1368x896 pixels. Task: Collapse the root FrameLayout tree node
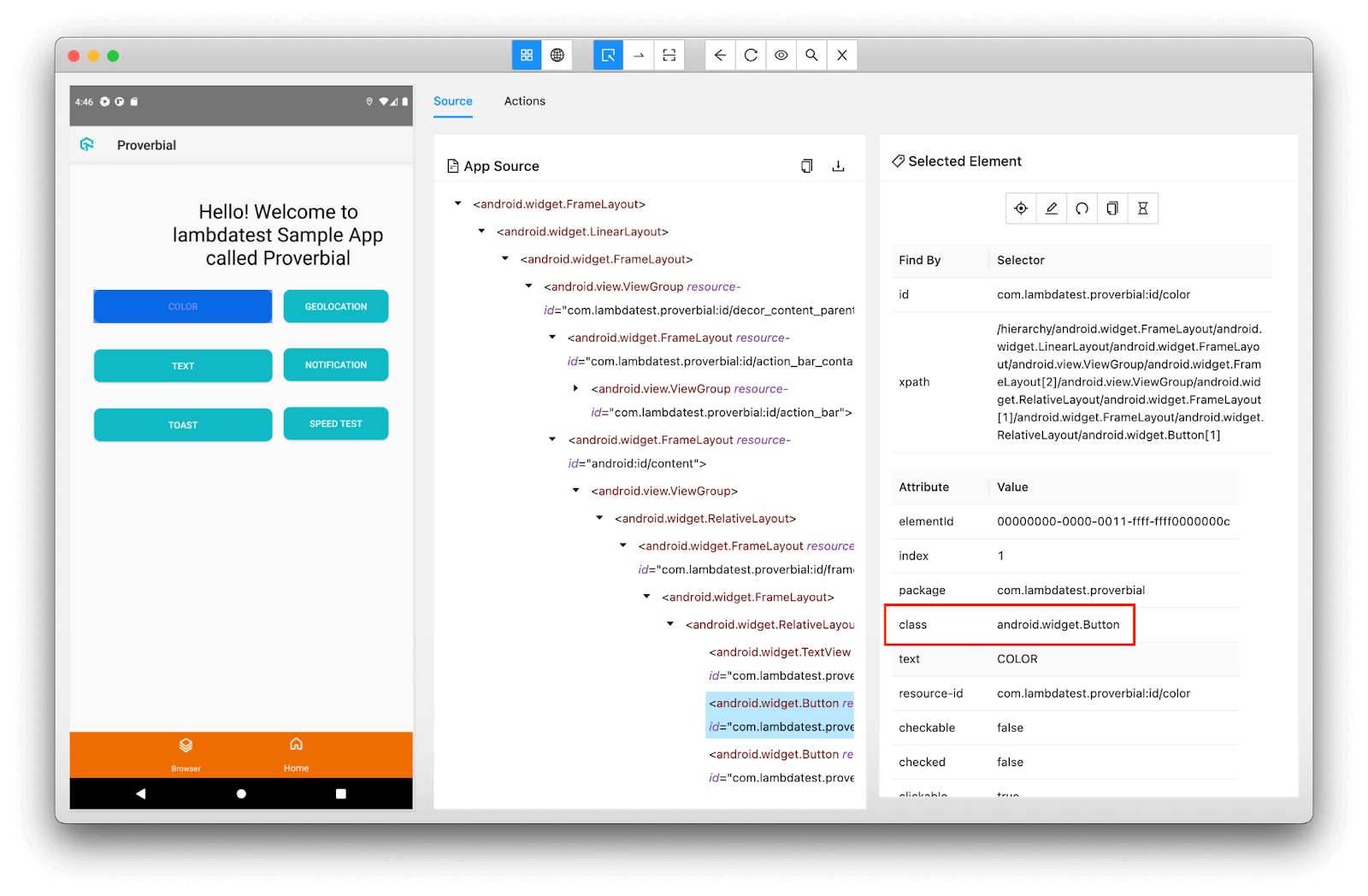click(x=457, y=204)
